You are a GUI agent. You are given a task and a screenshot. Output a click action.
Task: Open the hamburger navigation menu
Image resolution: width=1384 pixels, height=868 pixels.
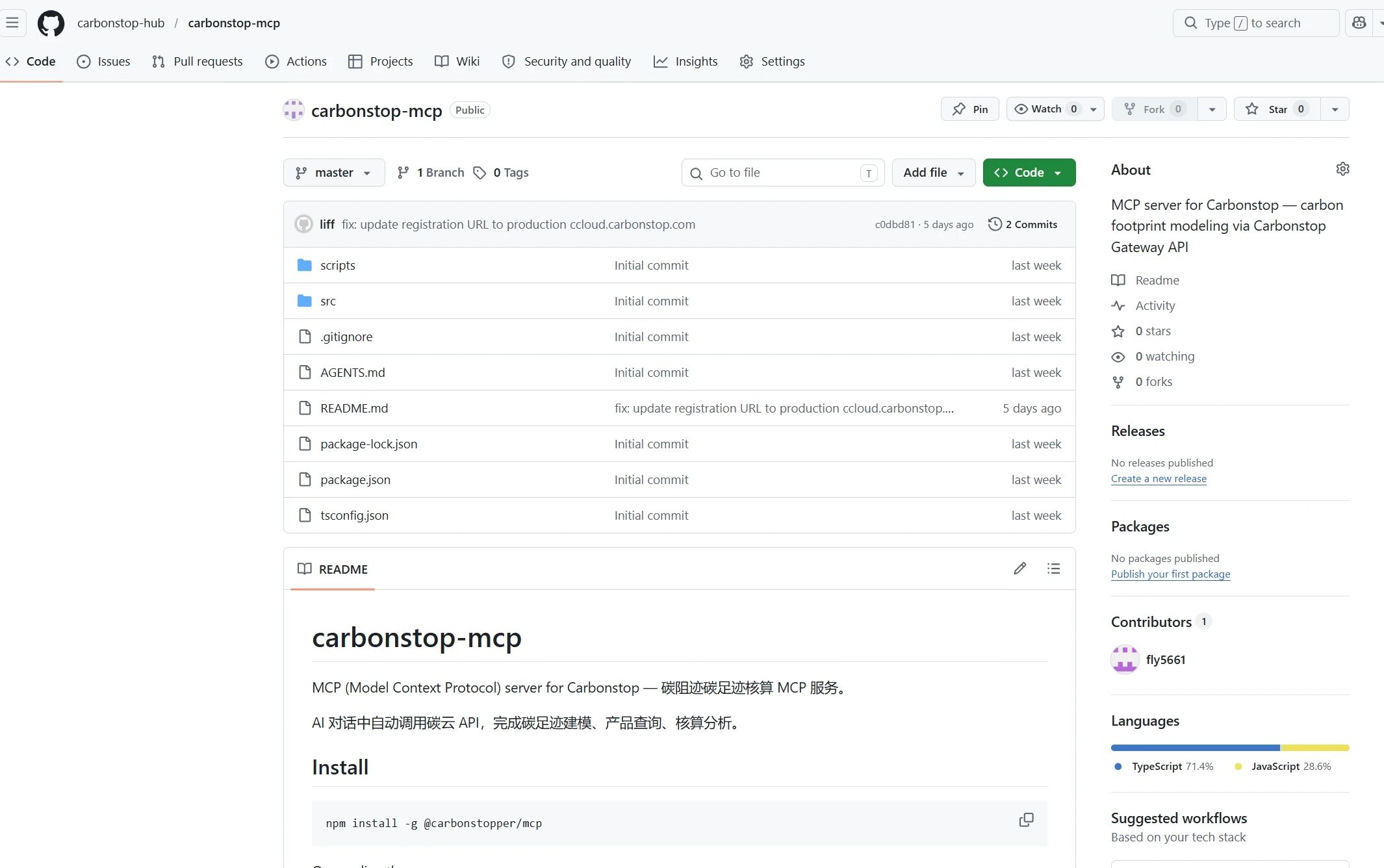(12, 23)
